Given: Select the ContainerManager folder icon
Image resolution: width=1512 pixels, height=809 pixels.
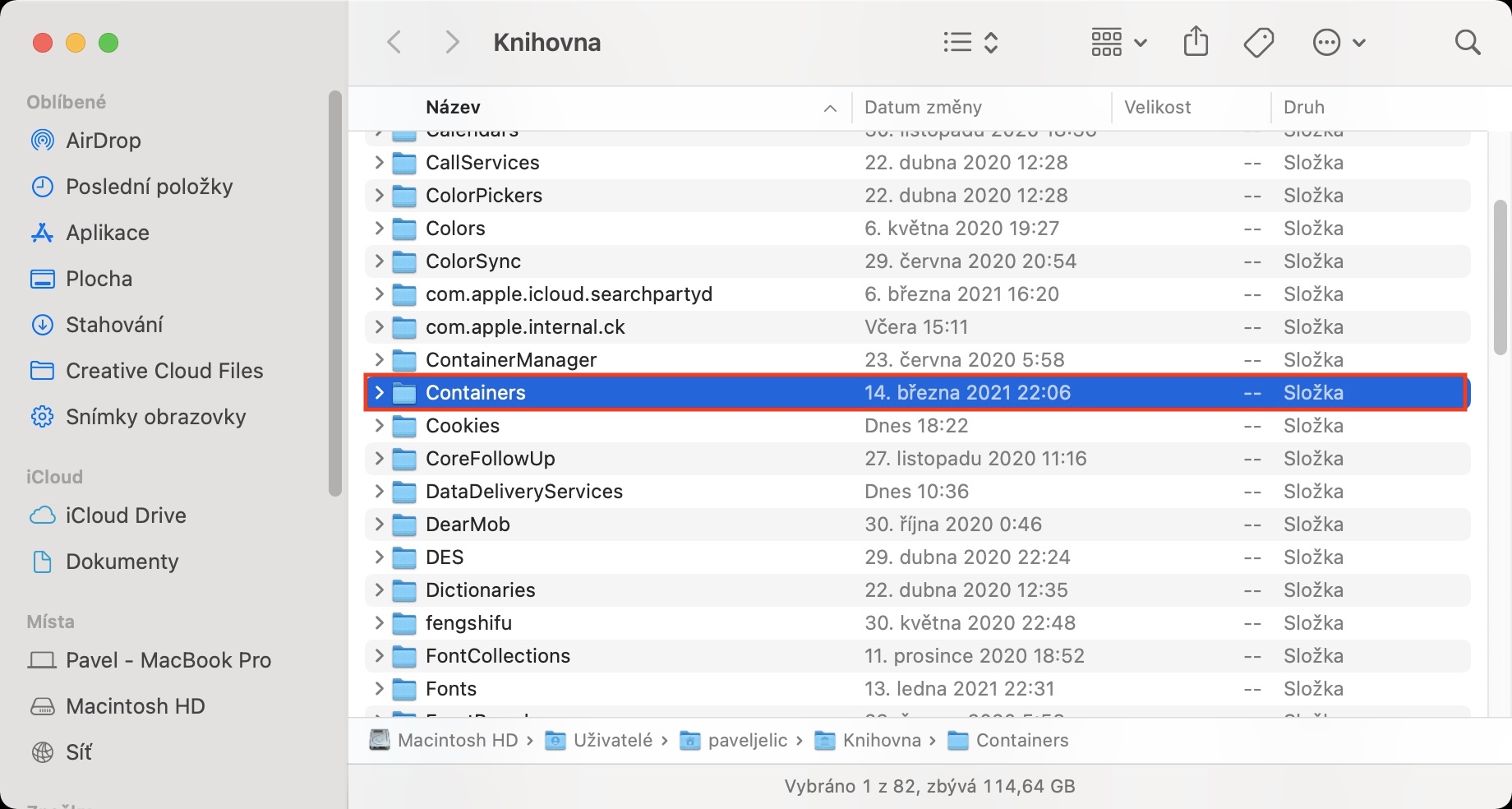Looking at the screenshot, I should [404, 360].
